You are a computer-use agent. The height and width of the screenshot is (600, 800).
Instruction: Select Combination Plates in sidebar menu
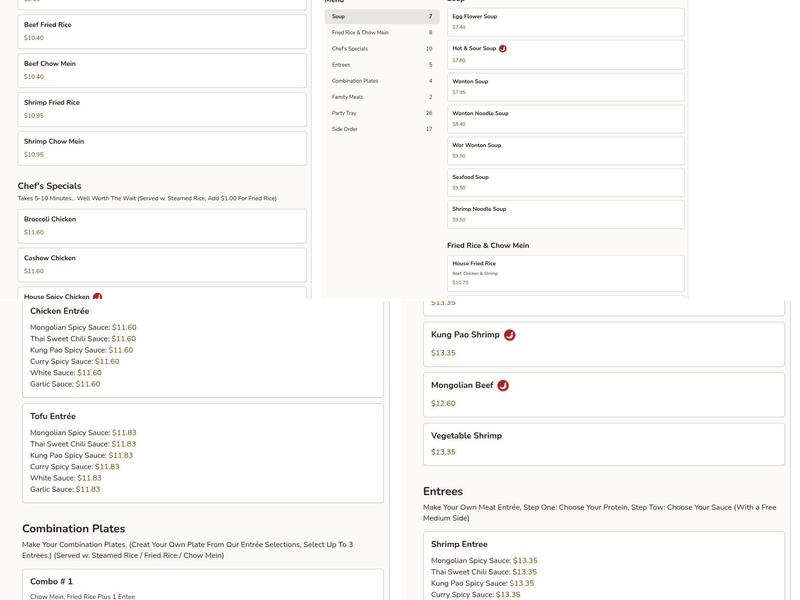click(381, 81)
